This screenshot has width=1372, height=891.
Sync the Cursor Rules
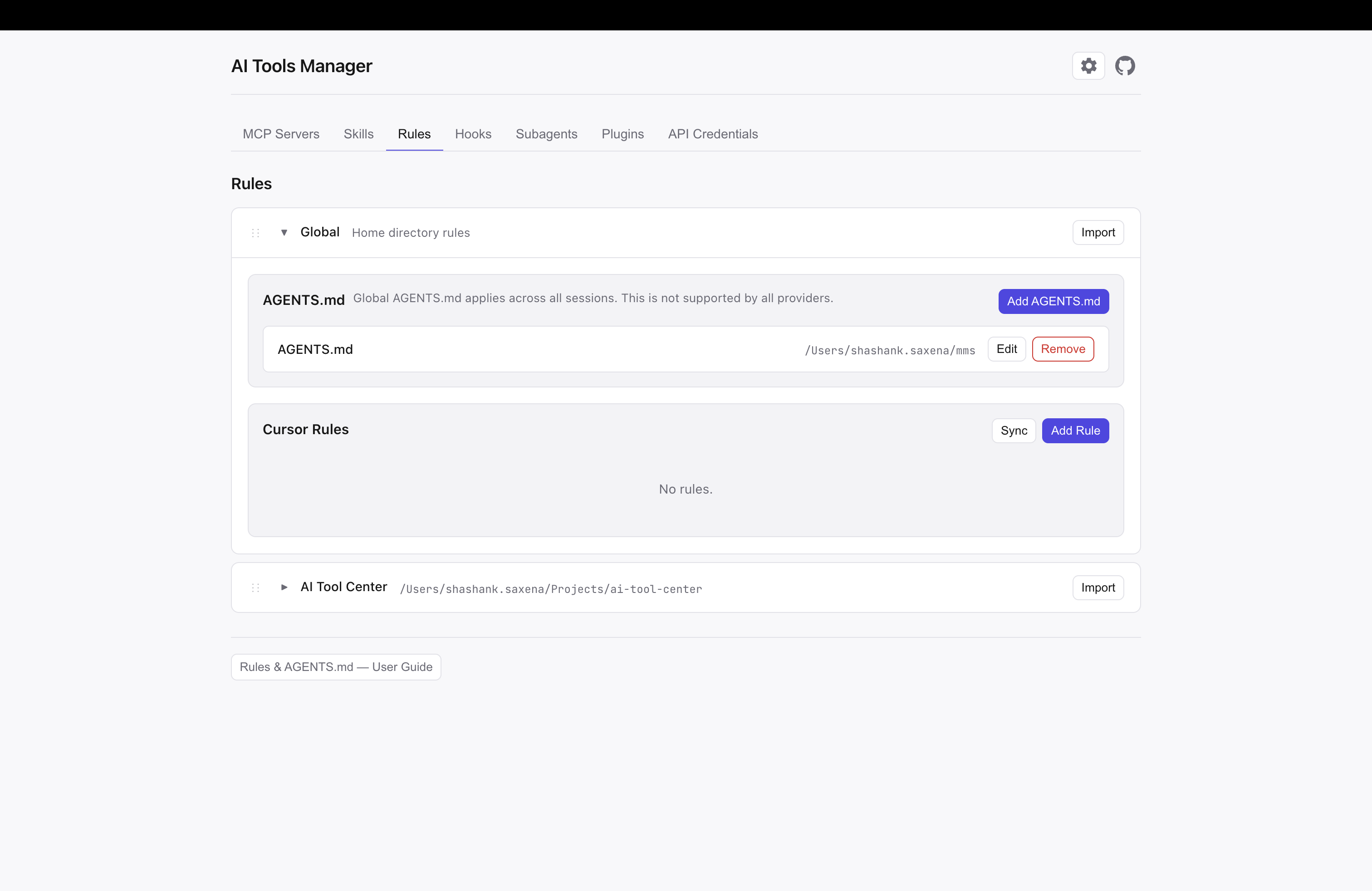pos(1014,431)
